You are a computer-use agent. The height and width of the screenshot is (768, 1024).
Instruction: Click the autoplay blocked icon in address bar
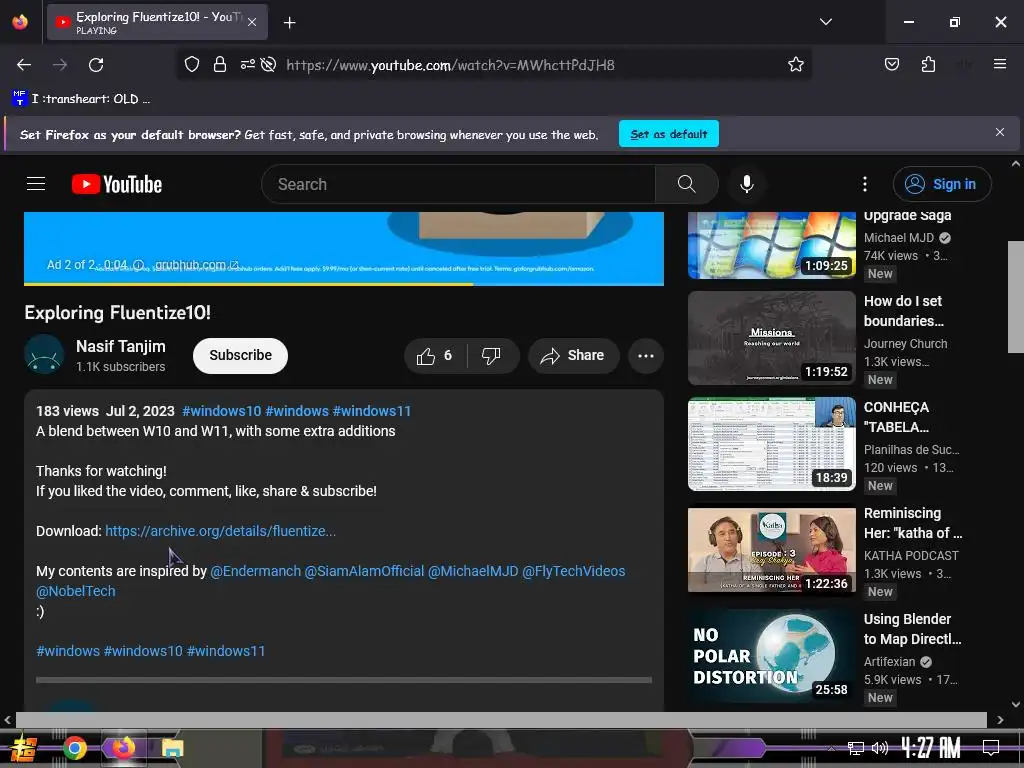click(268, 64)
